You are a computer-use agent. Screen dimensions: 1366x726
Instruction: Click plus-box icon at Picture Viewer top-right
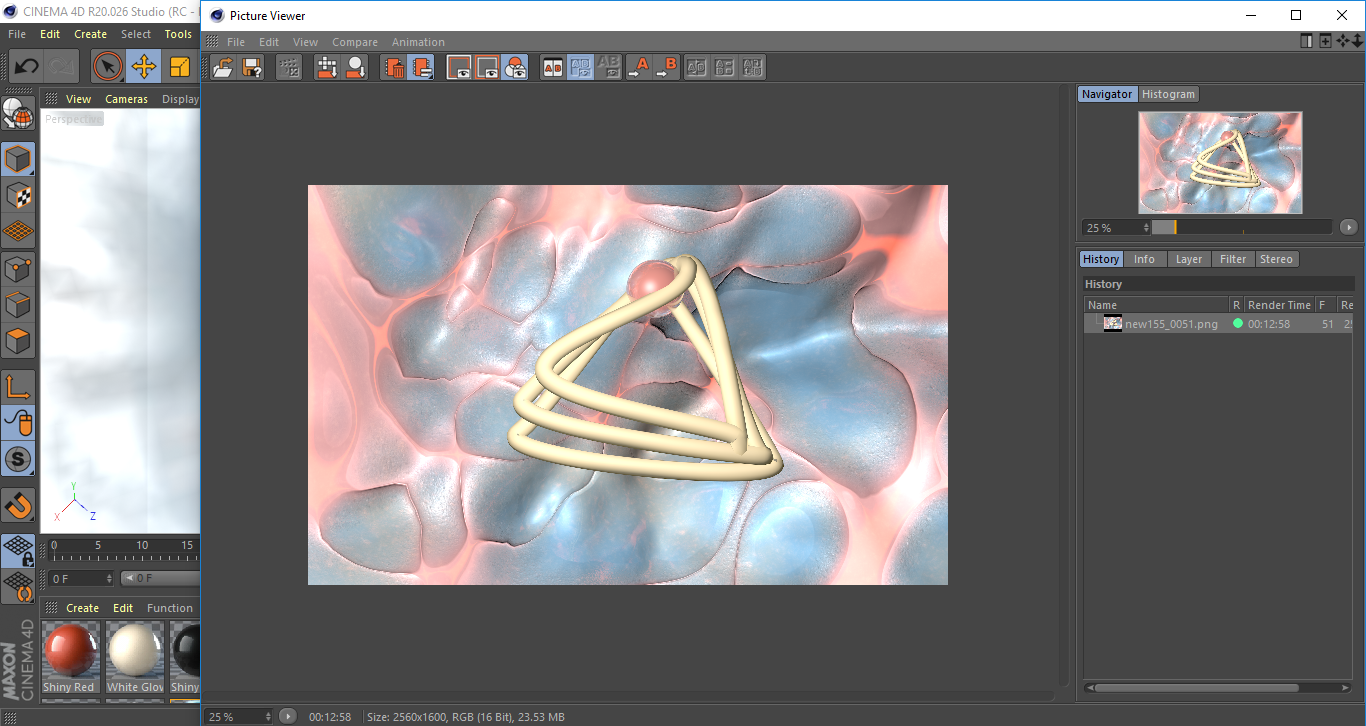click(1325, 41)
